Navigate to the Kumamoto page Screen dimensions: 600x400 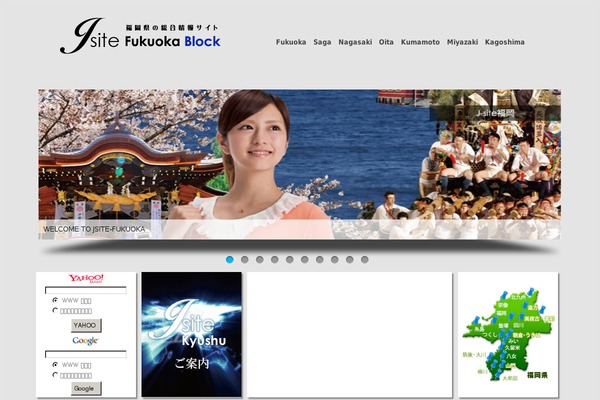[420, 42]
